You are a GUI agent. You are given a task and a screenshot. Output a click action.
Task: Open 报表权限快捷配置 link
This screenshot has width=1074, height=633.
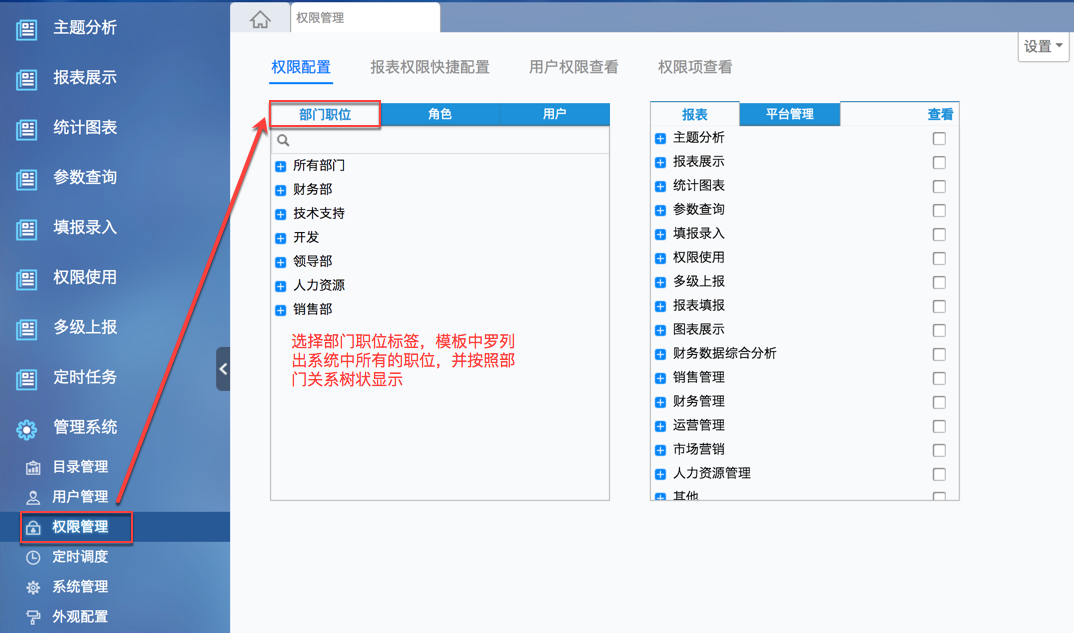click(x=430, y=67)
